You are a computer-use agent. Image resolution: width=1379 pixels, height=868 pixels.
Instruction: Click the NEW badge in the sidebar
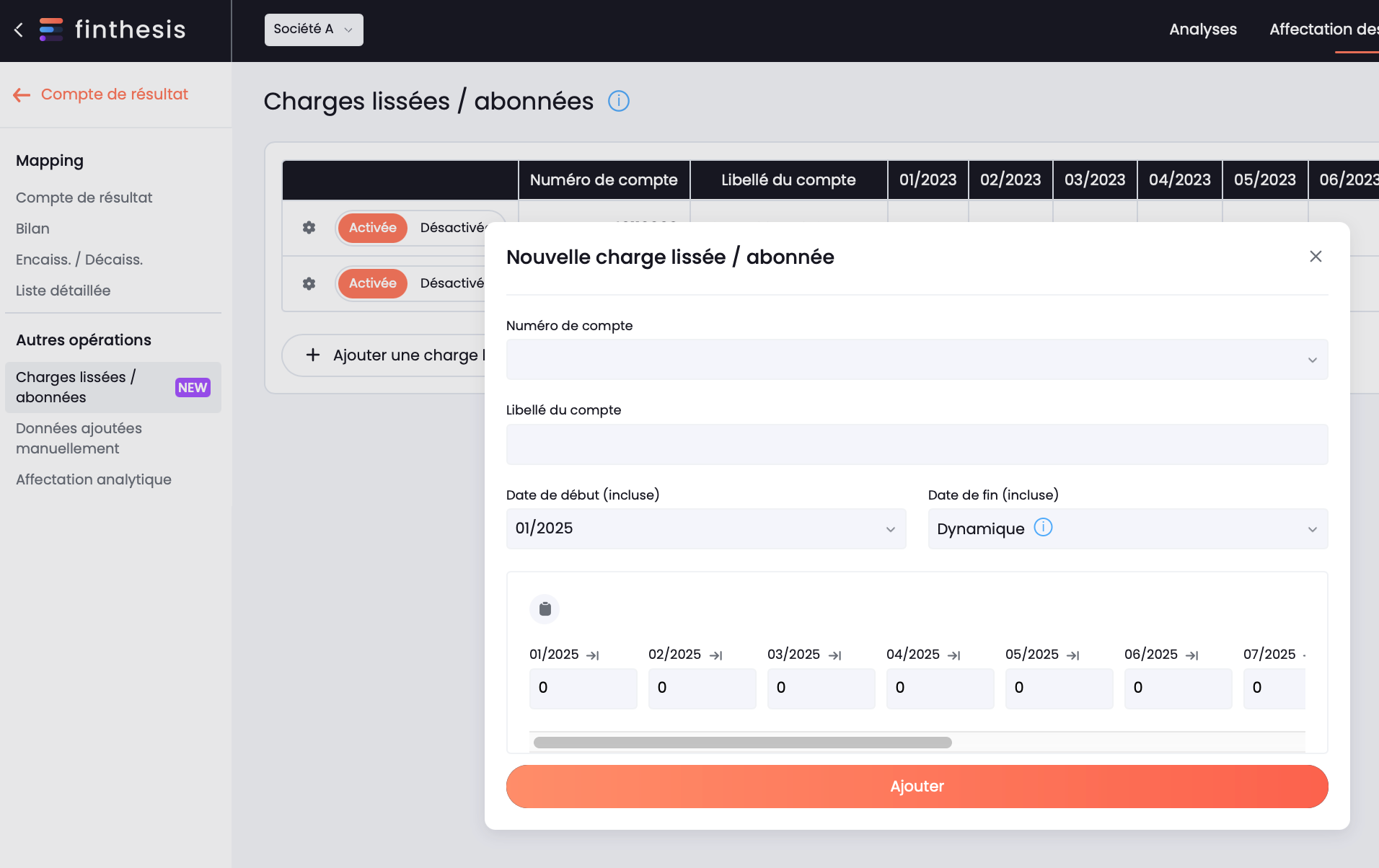click(x=193, y=388)
